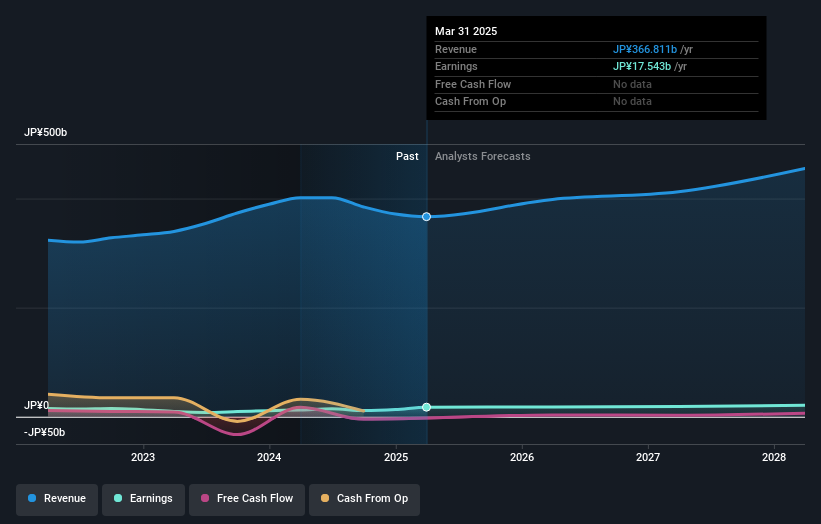Click the 2024 x-axis label

pos(269,457)
